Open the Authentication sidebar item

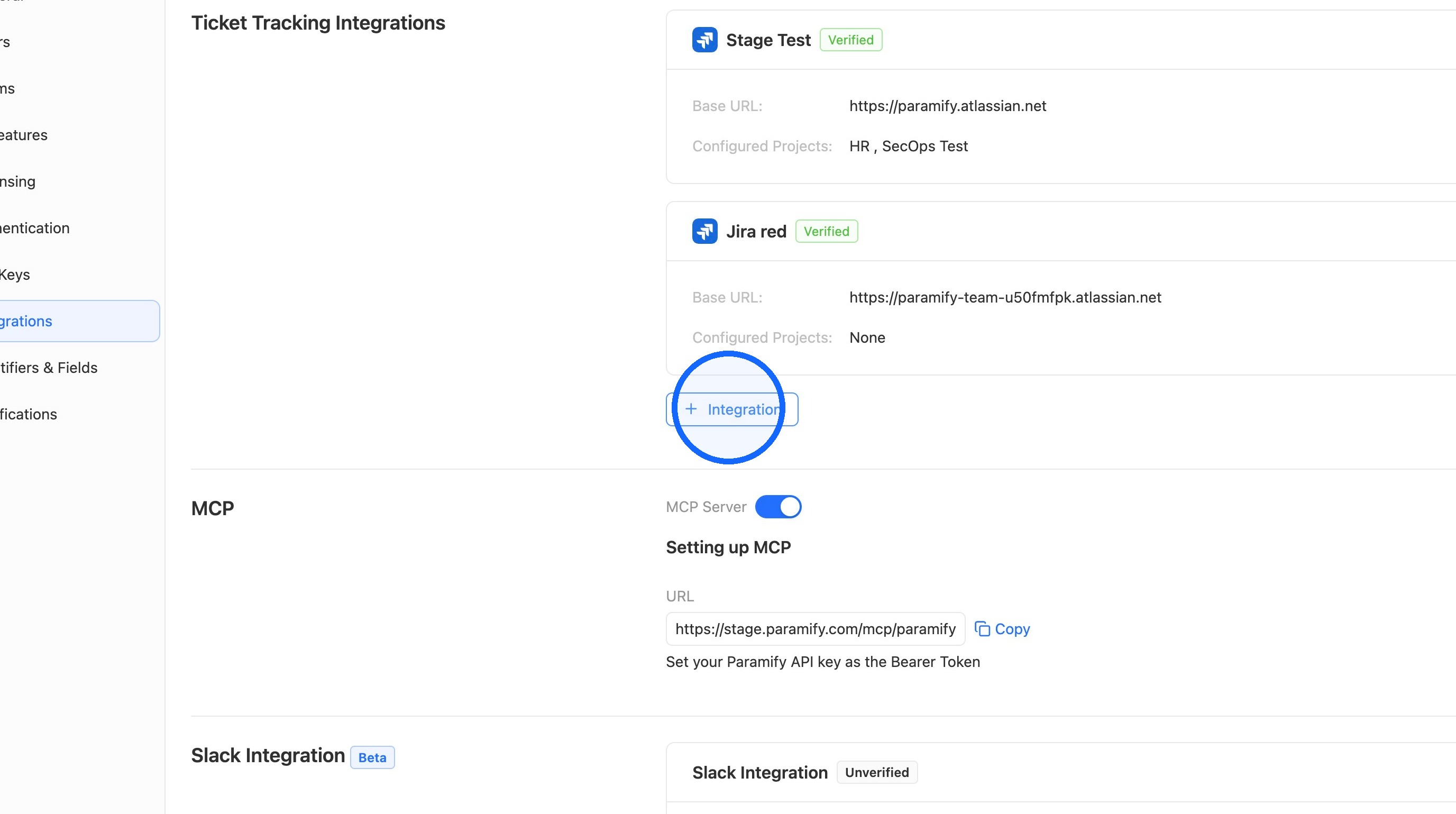click(34, 228)
